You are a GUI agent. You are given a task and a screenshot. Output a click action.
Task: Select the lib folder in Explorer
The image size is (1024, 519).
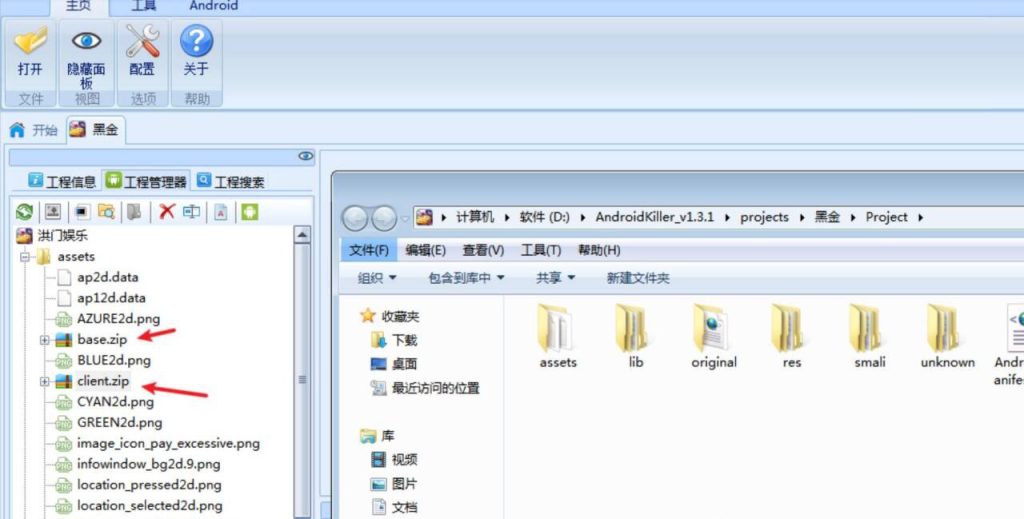click(635, 337)
